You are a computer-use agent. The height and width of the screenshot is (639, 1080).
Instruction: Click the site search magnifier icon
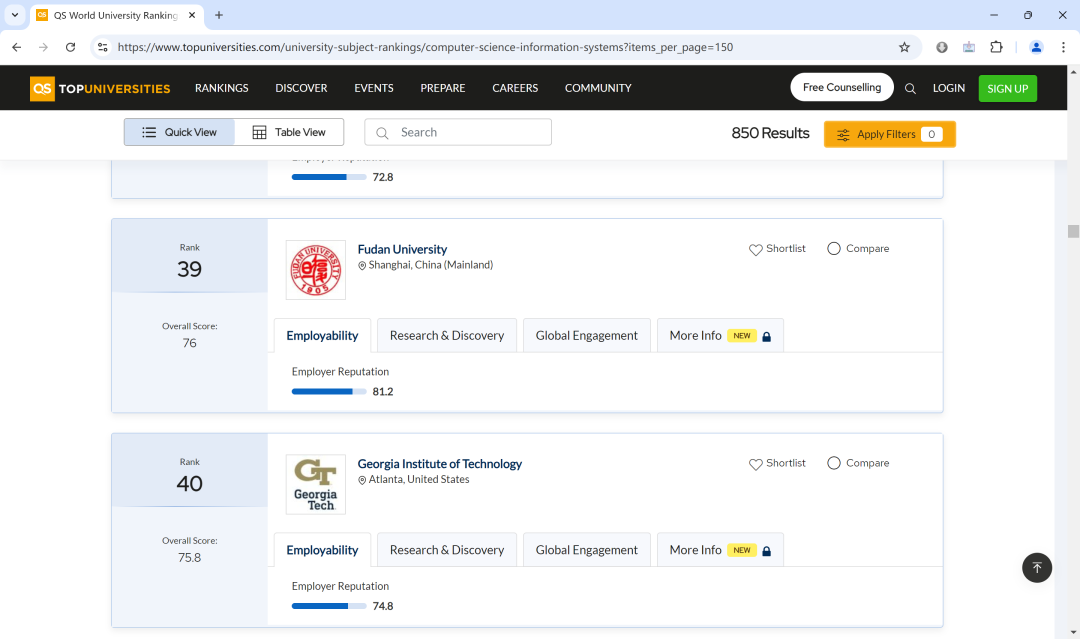click(x=910, y=88)
